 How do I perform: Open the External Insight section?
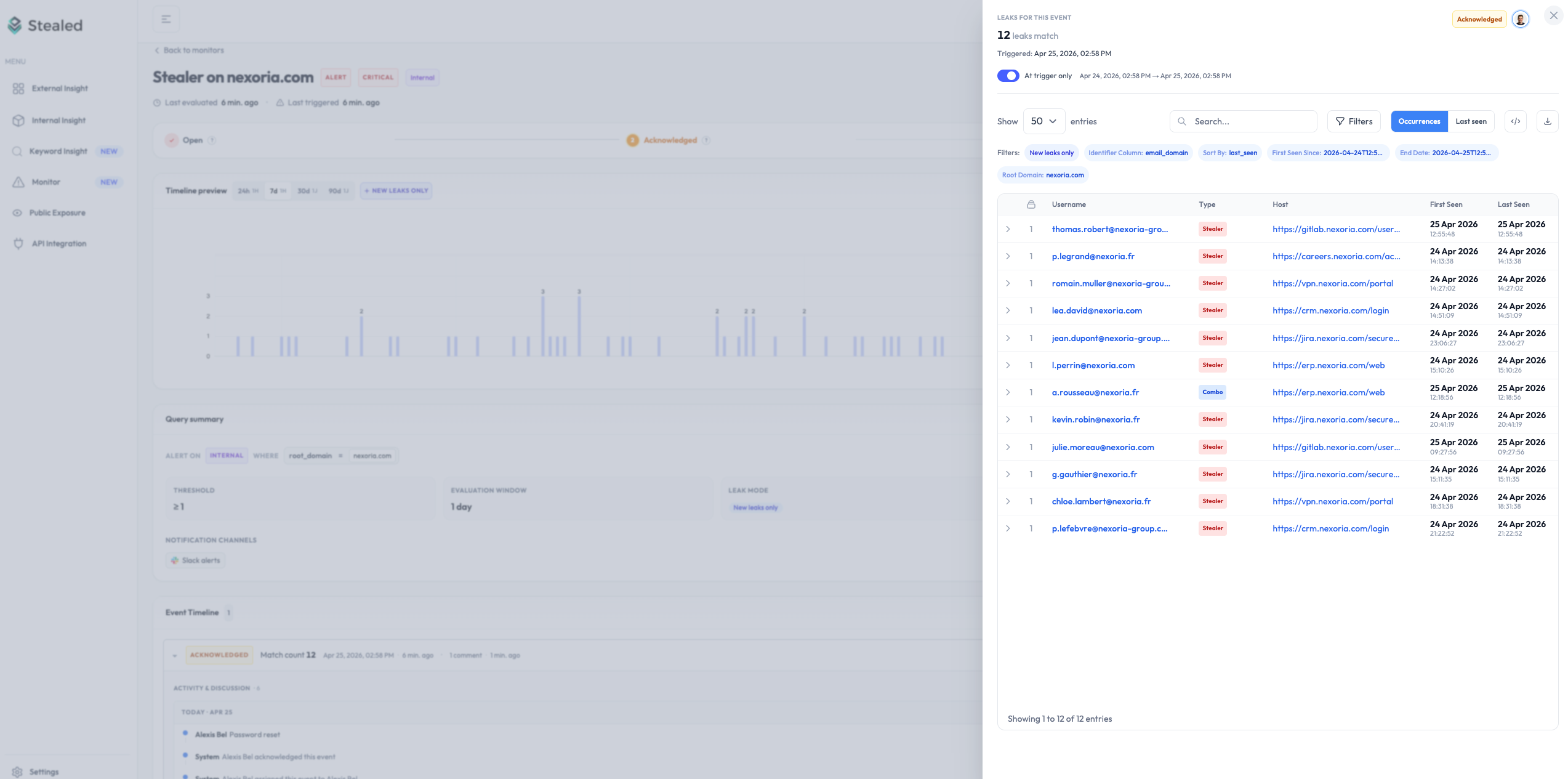coord(59,88)
